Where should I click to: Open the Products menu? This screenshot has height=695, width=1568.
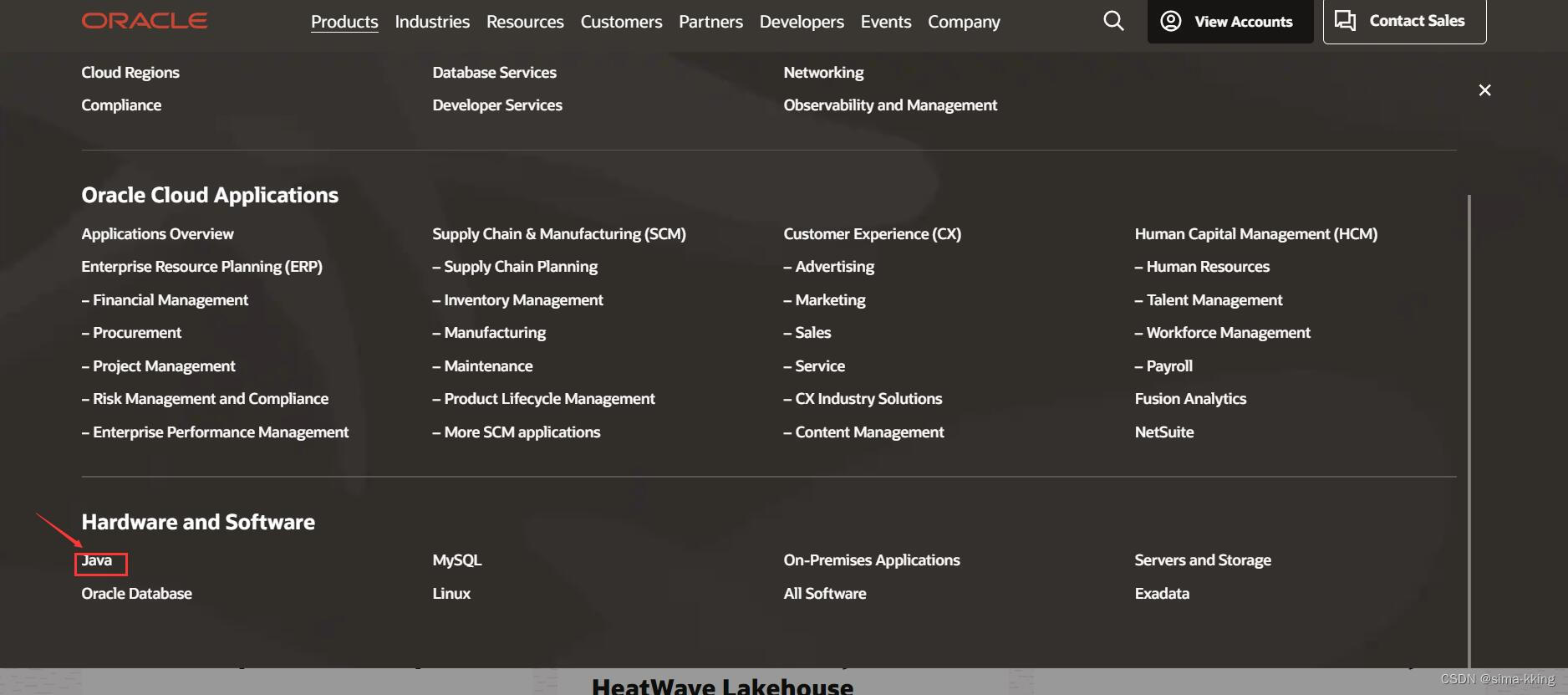[x=344, y=22]
